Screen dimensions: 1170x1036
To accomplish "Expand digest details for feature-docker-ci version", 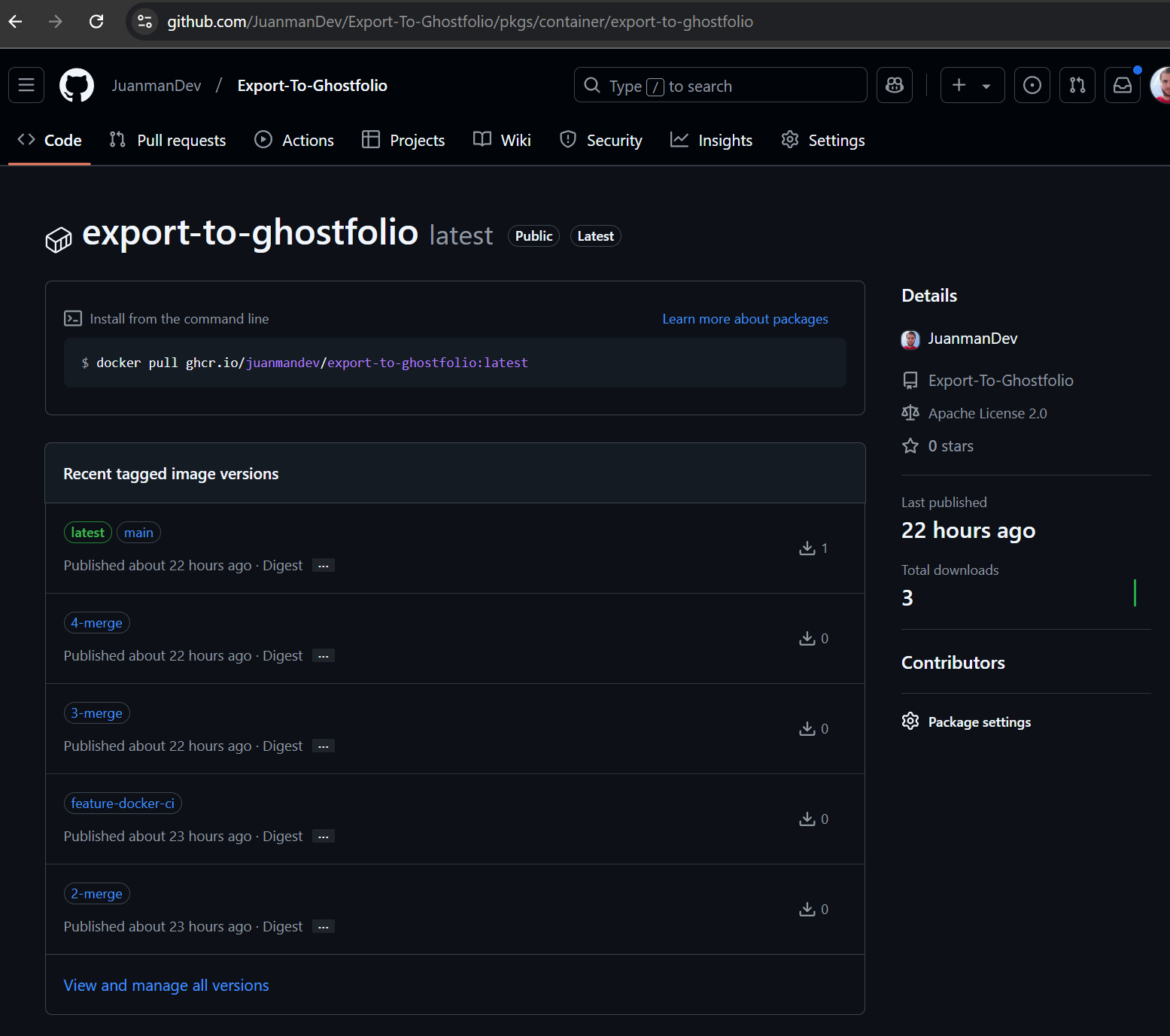I will coord(323,837).
